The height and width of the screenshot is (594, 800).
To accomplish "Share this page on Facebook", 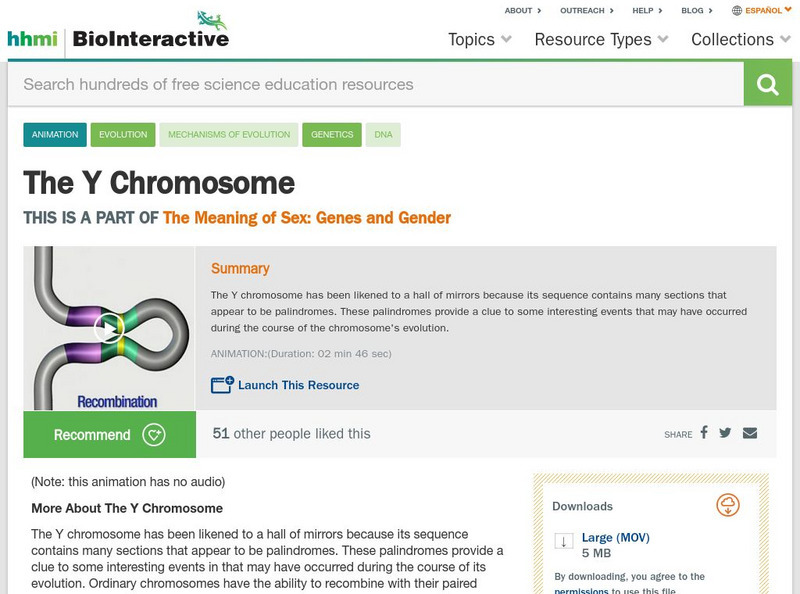I will 704,433.
